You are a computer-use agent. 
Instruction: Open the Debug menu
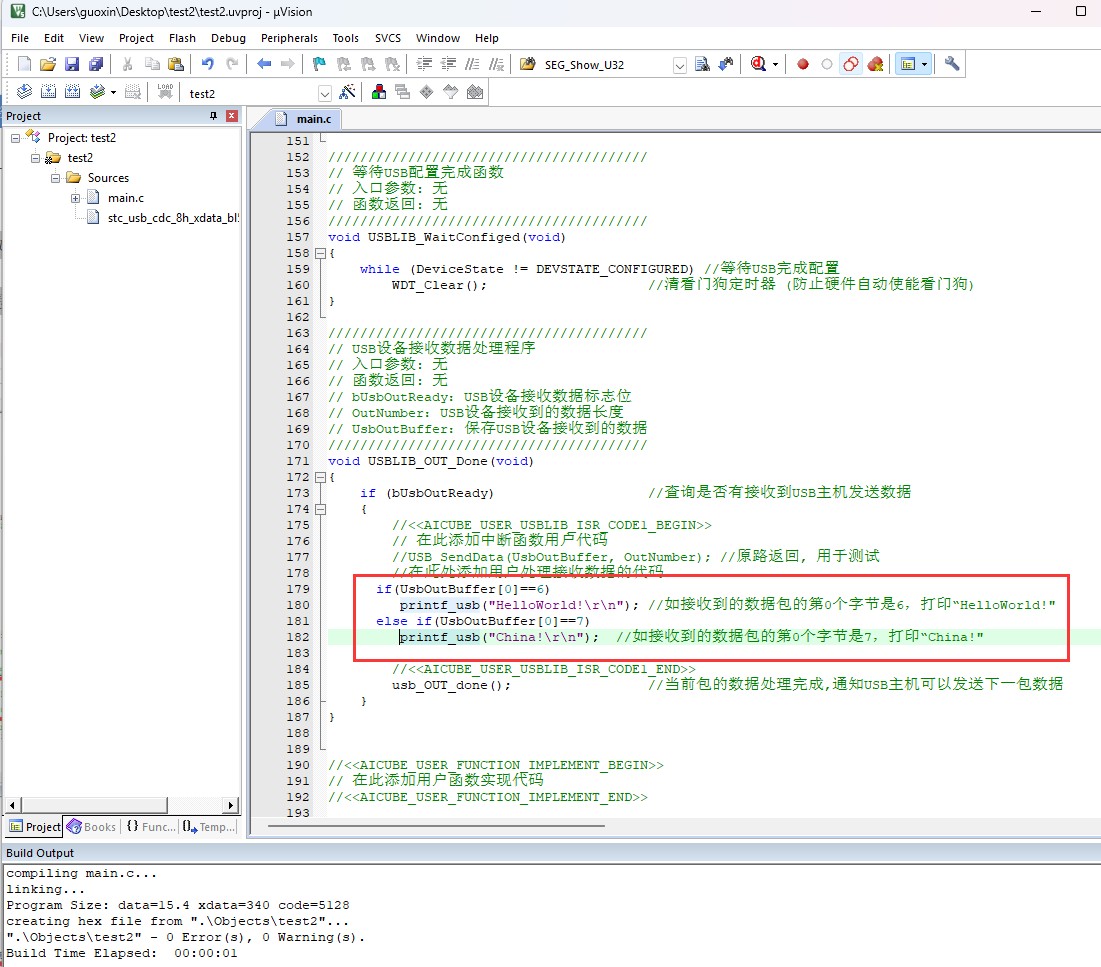point(228,38)
